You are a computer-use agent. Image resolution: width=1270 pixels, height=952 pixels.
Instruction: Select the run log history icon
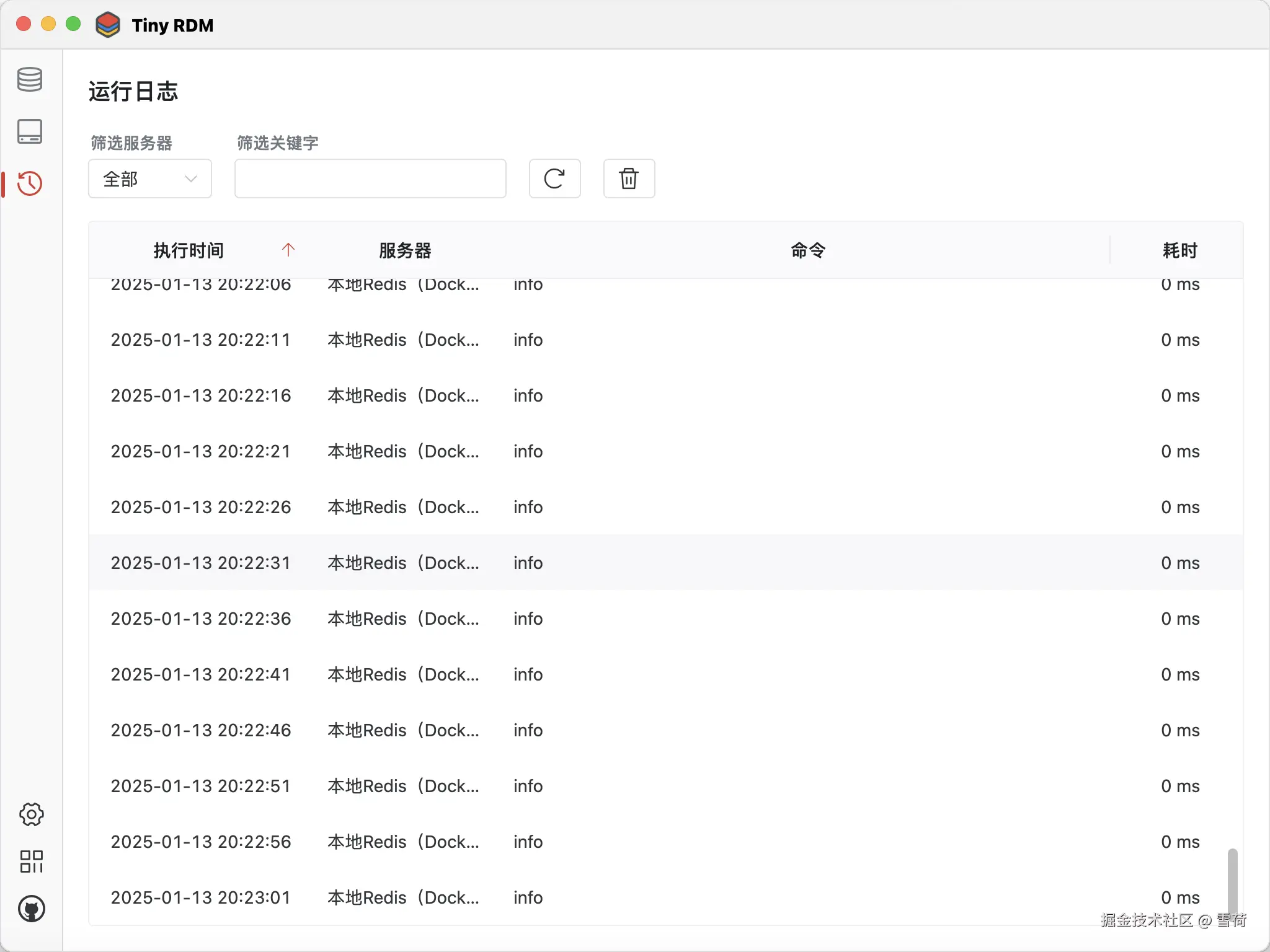(x=30, y=183)
